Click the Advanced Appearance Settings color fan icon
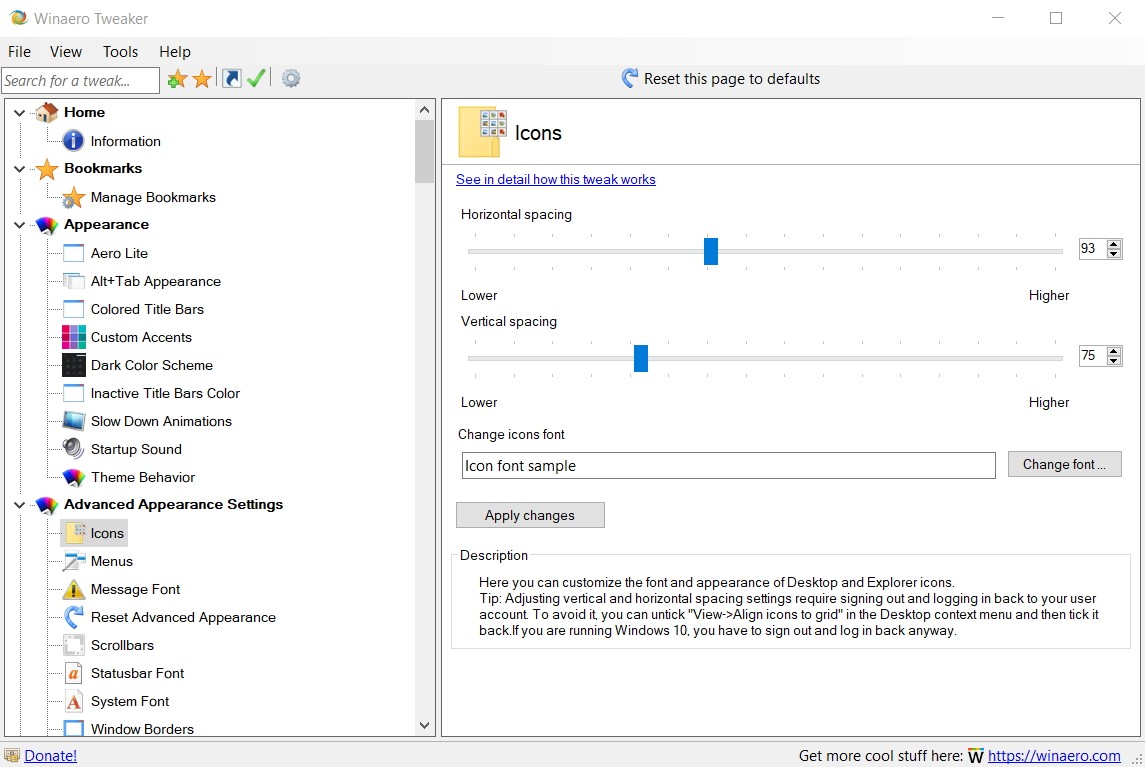1145x767 pixels. (47, 505)
